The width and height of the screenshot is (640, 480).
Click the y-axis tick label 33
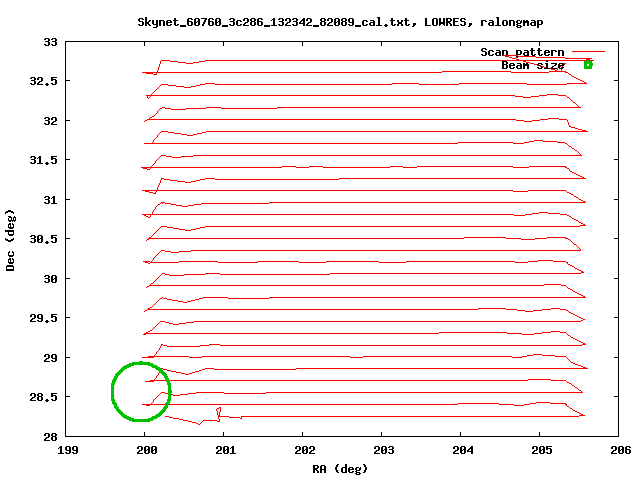tap(51, 42)
